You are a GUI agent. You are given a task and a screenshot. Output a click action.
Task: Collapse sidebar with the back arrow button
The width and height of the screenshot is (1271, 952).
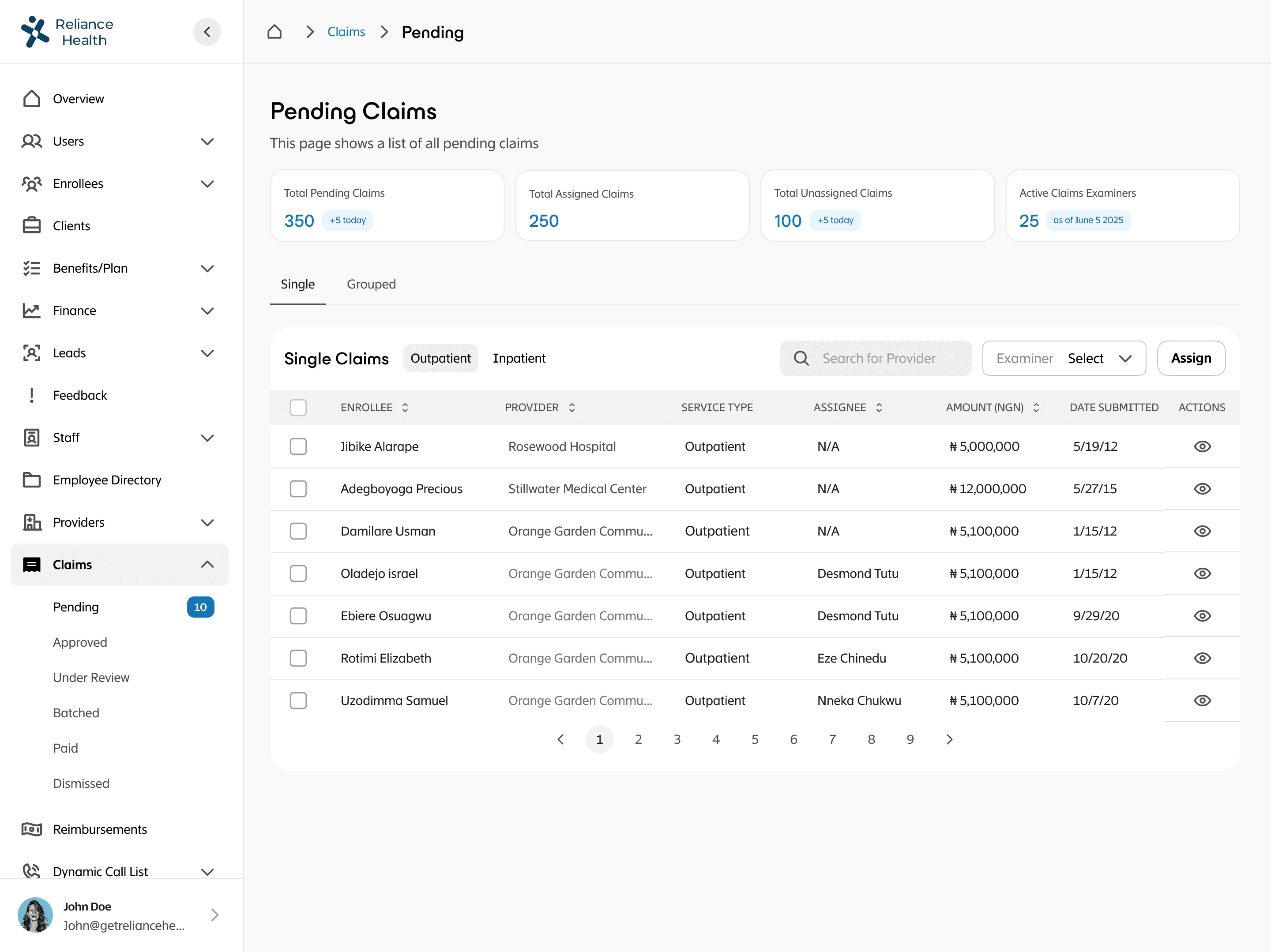[207, 32]
